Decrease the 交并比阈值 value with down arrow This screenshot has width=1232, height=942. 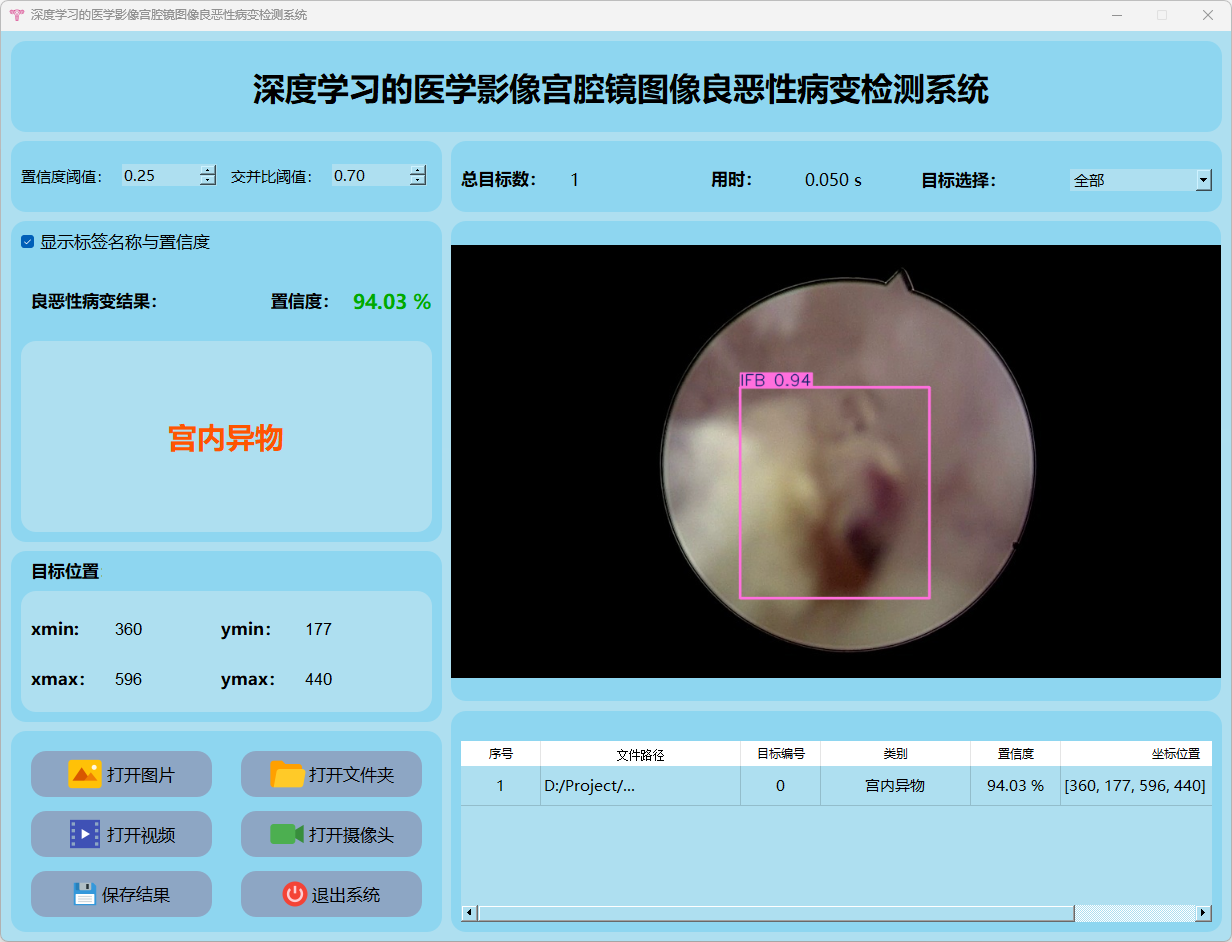tap(417, 181)
